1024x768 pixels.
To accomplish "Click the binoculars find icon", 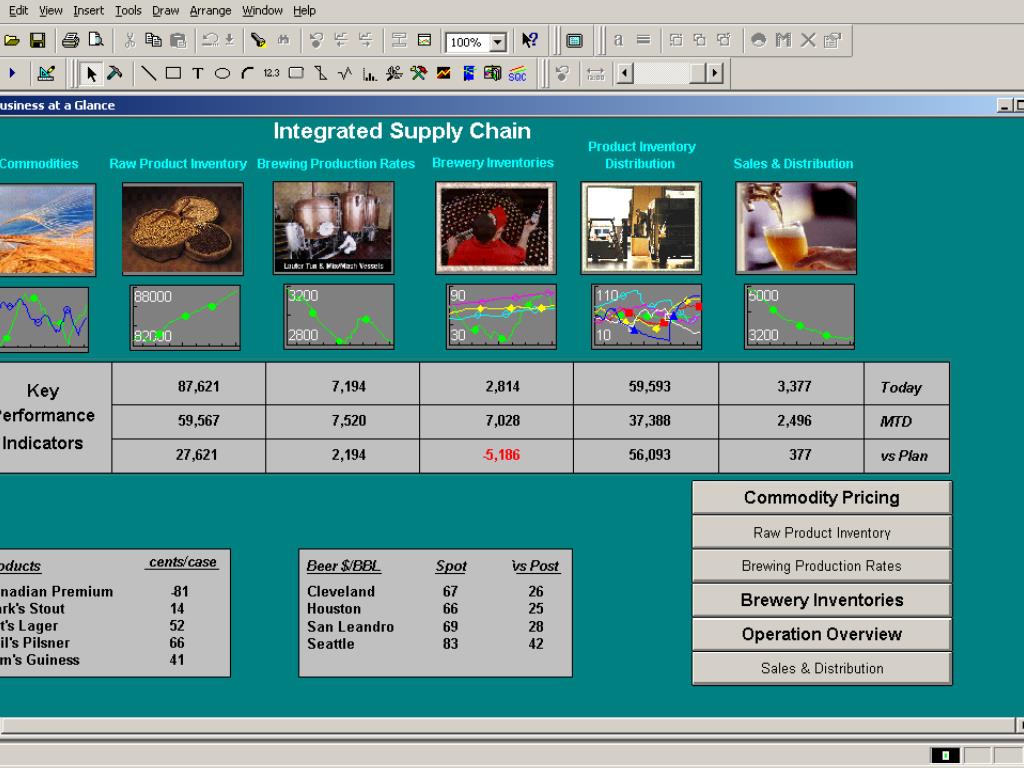I will click(283, 40).
